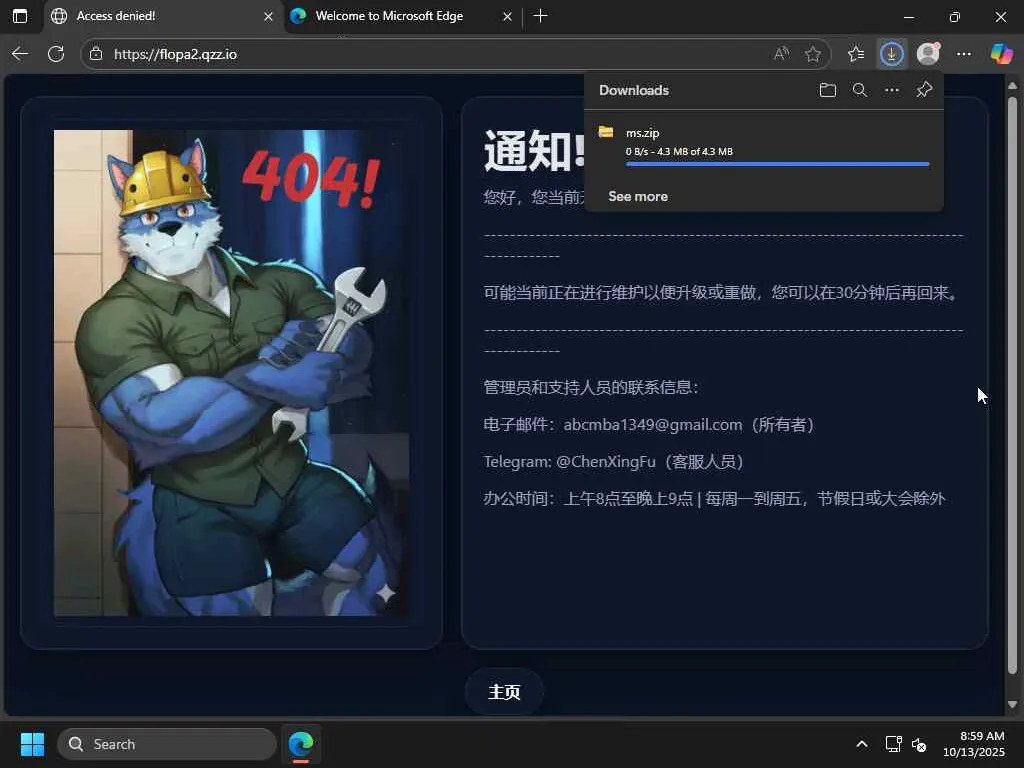1024x768 pixels.
Task: Search downloads with magnifier icon
Action: point(860,90)
